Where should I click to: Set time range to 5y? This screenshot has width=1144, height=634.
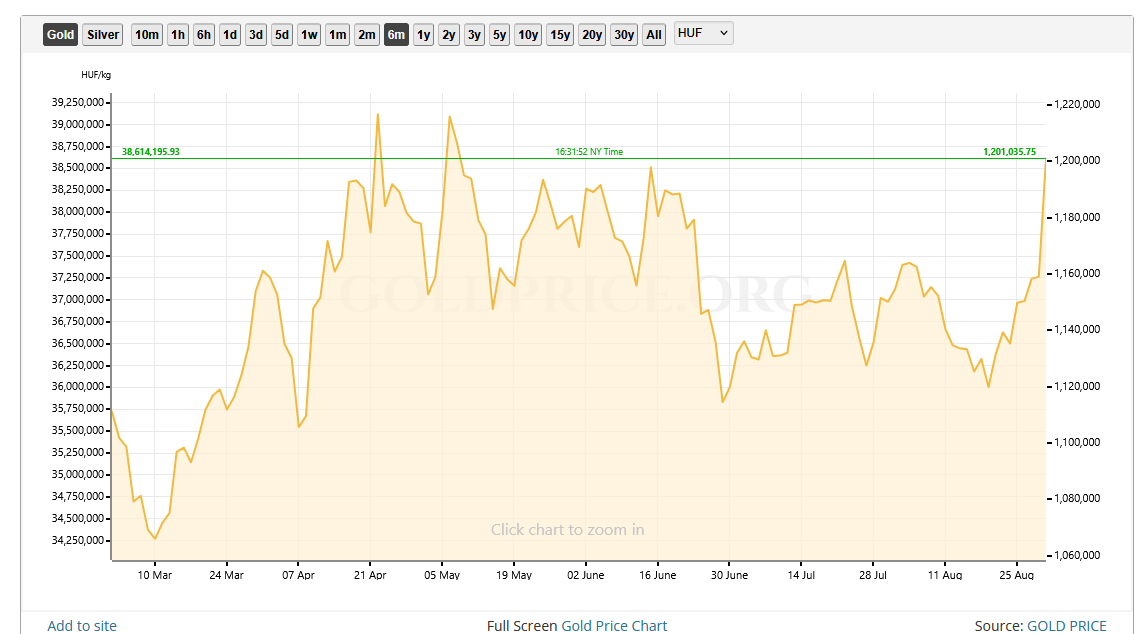[x=499, y=34]
